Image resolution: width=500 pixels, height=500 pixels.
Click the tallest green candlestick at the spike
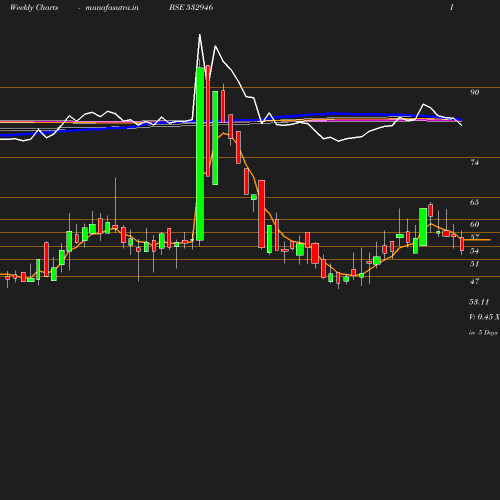point(200,154)
